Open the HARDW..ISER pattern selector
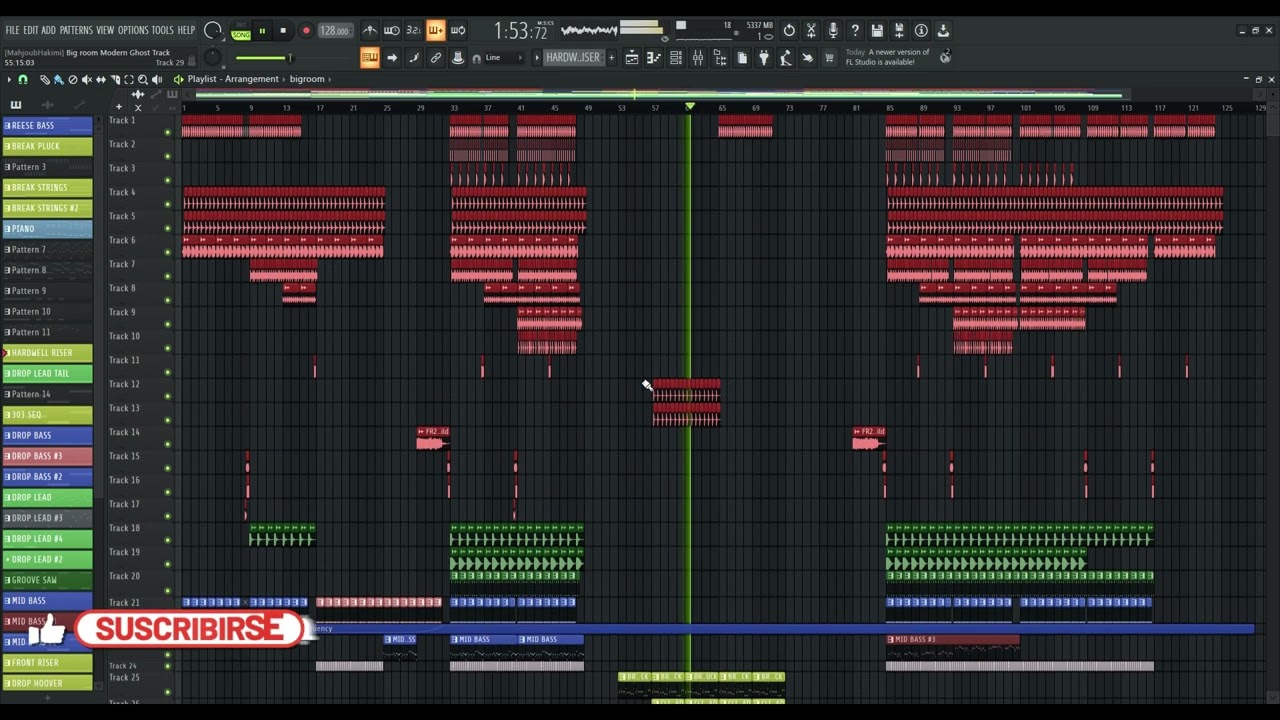Viewport: 1280px width, 720px height. pyautogui.click(x=572, y=58)
